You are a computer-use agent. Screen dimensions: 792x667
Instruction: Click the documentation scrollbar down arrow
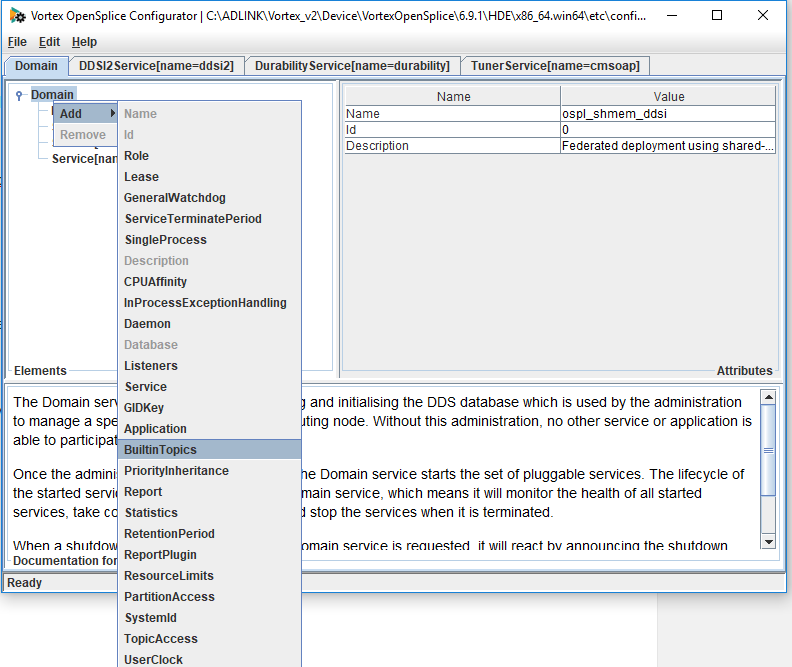[x=768, y=542]
